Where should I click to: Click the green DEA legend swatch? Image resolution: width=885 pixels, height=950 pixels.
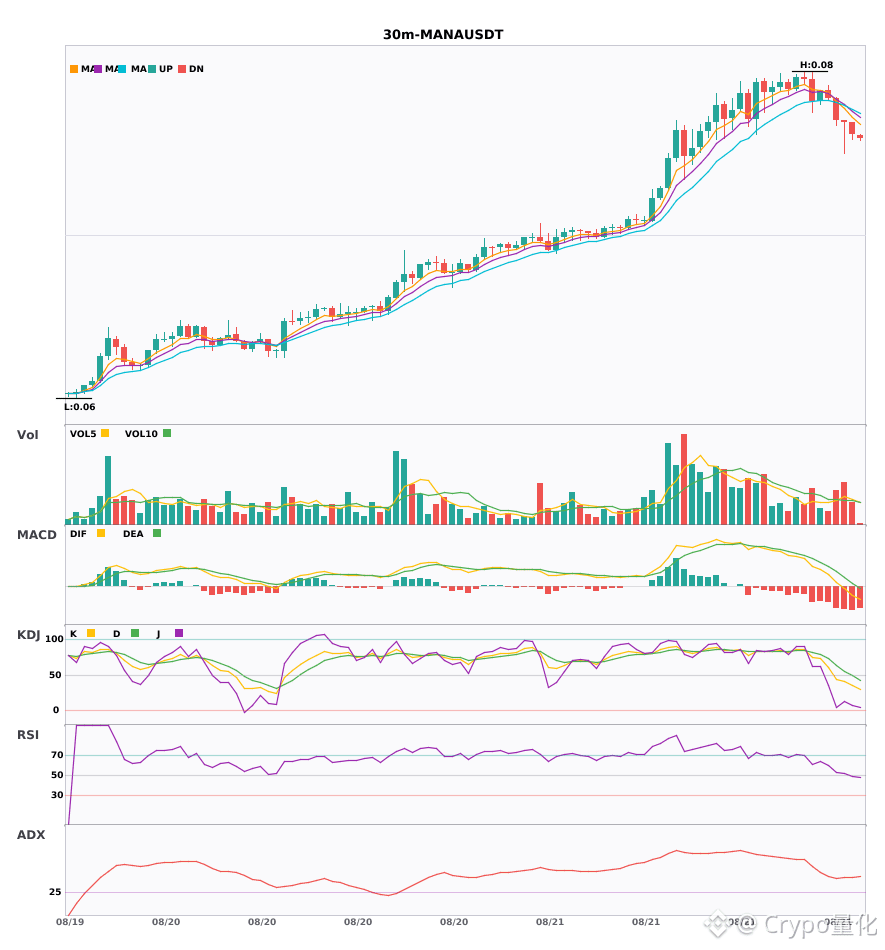[x=157, y=533]
